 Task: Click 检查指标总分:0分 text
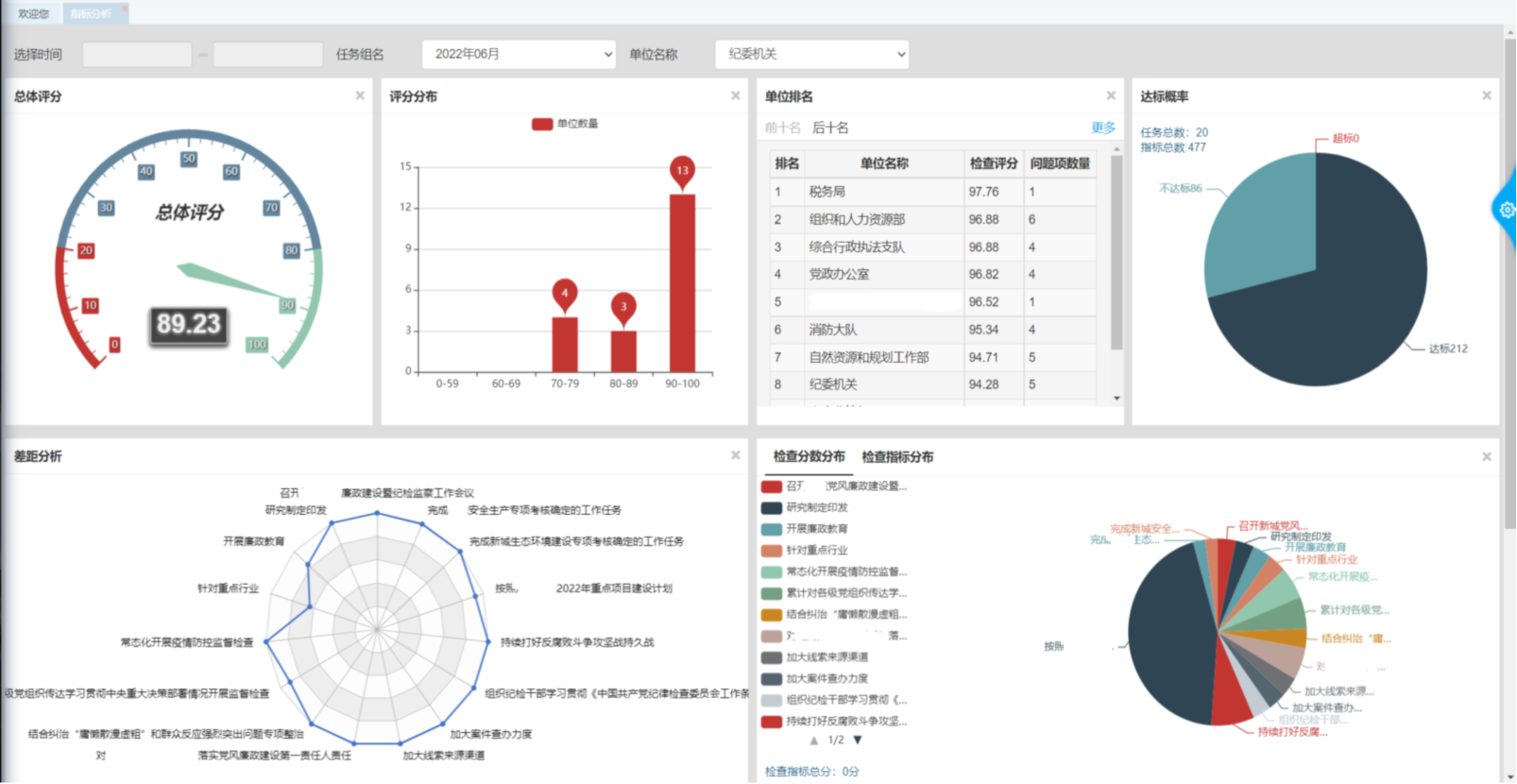tap(812, 772)
